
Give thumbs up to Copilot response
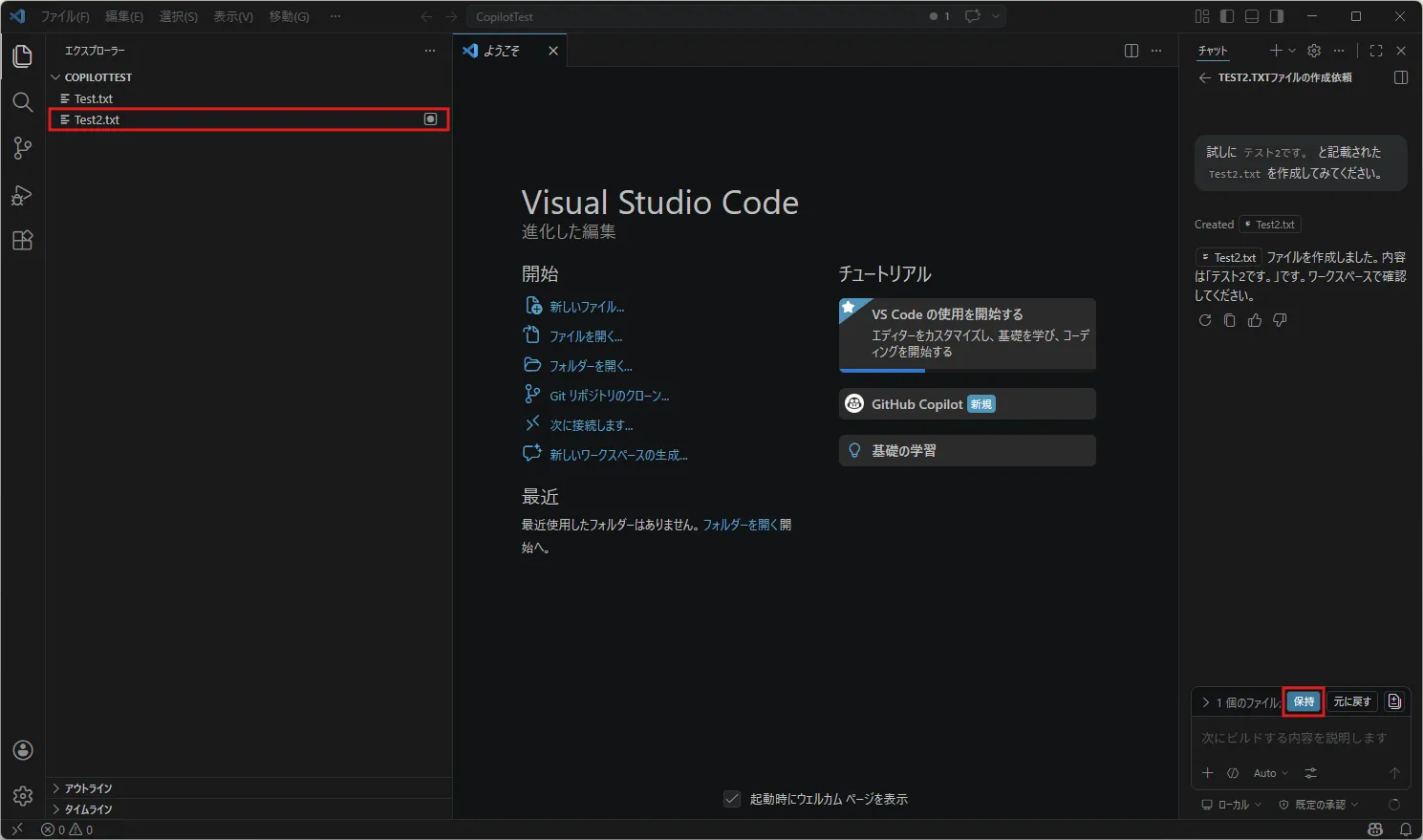tap(1255, 320)
